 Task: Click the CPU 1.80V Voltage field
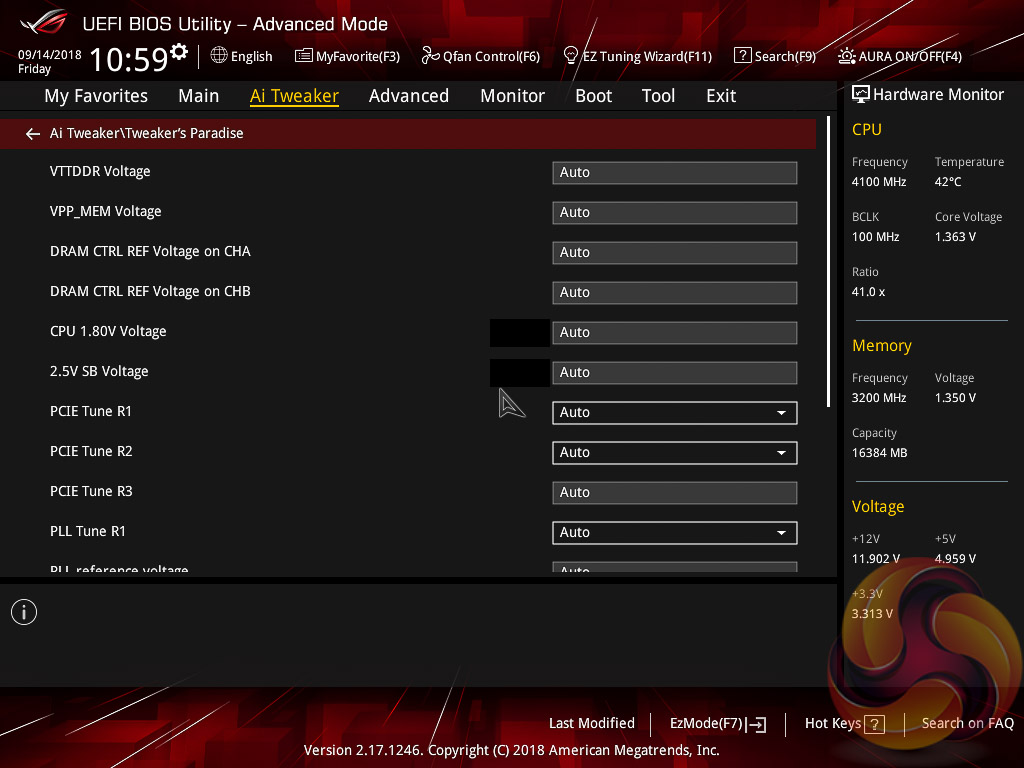click(x=675, y=333)
